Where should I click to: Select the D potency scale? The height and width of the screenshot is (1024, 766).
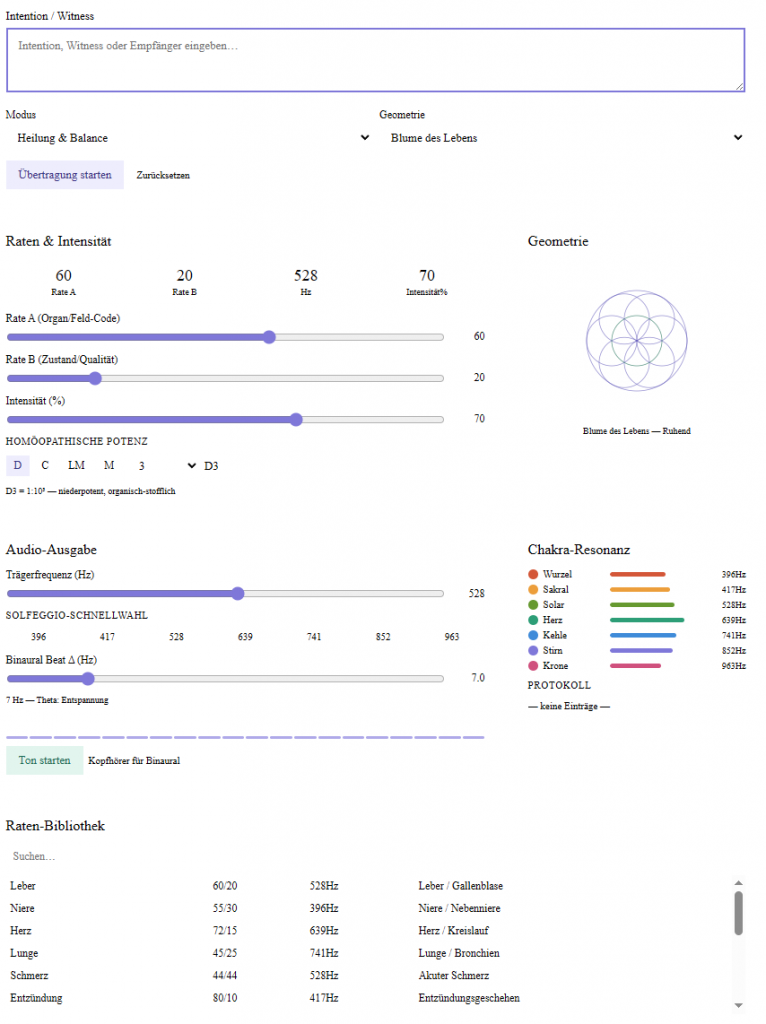click(x=17, y=466)
